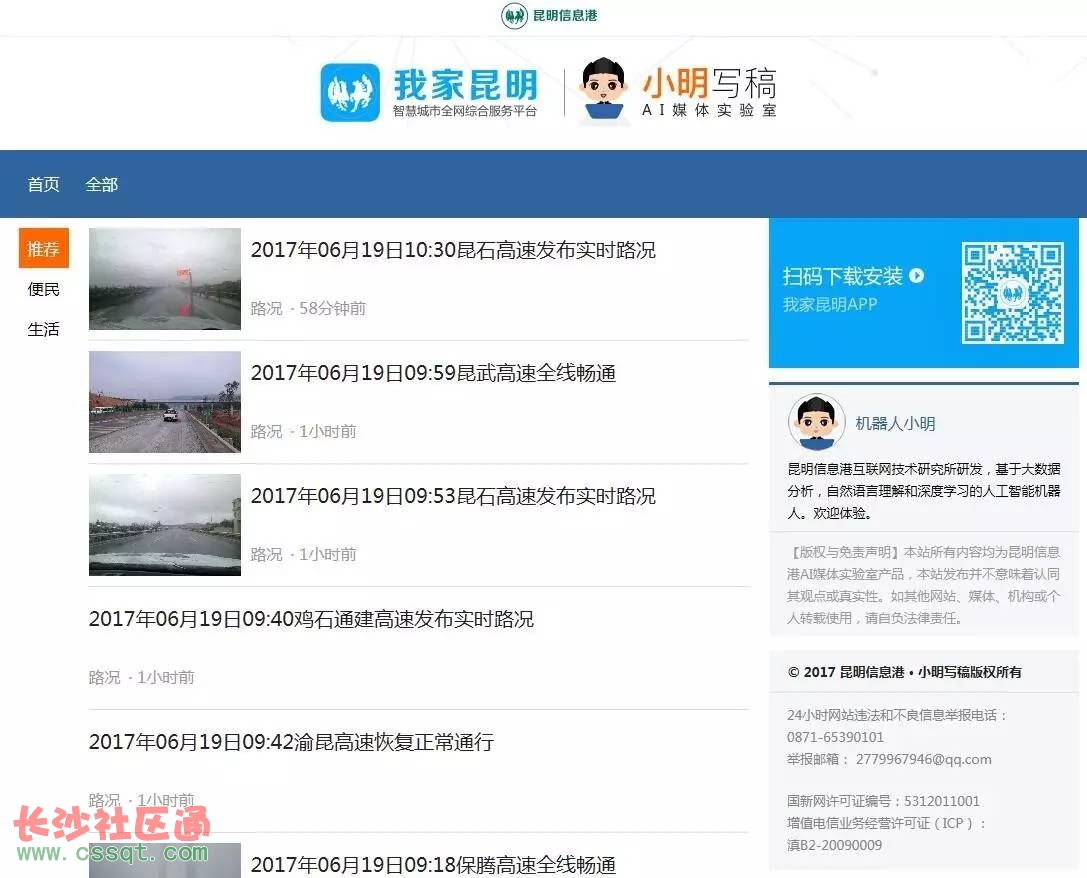Click the QR code for 我家昆明APP
The width and height of the screenshot is (1087, 878).
pos(1012,292)
